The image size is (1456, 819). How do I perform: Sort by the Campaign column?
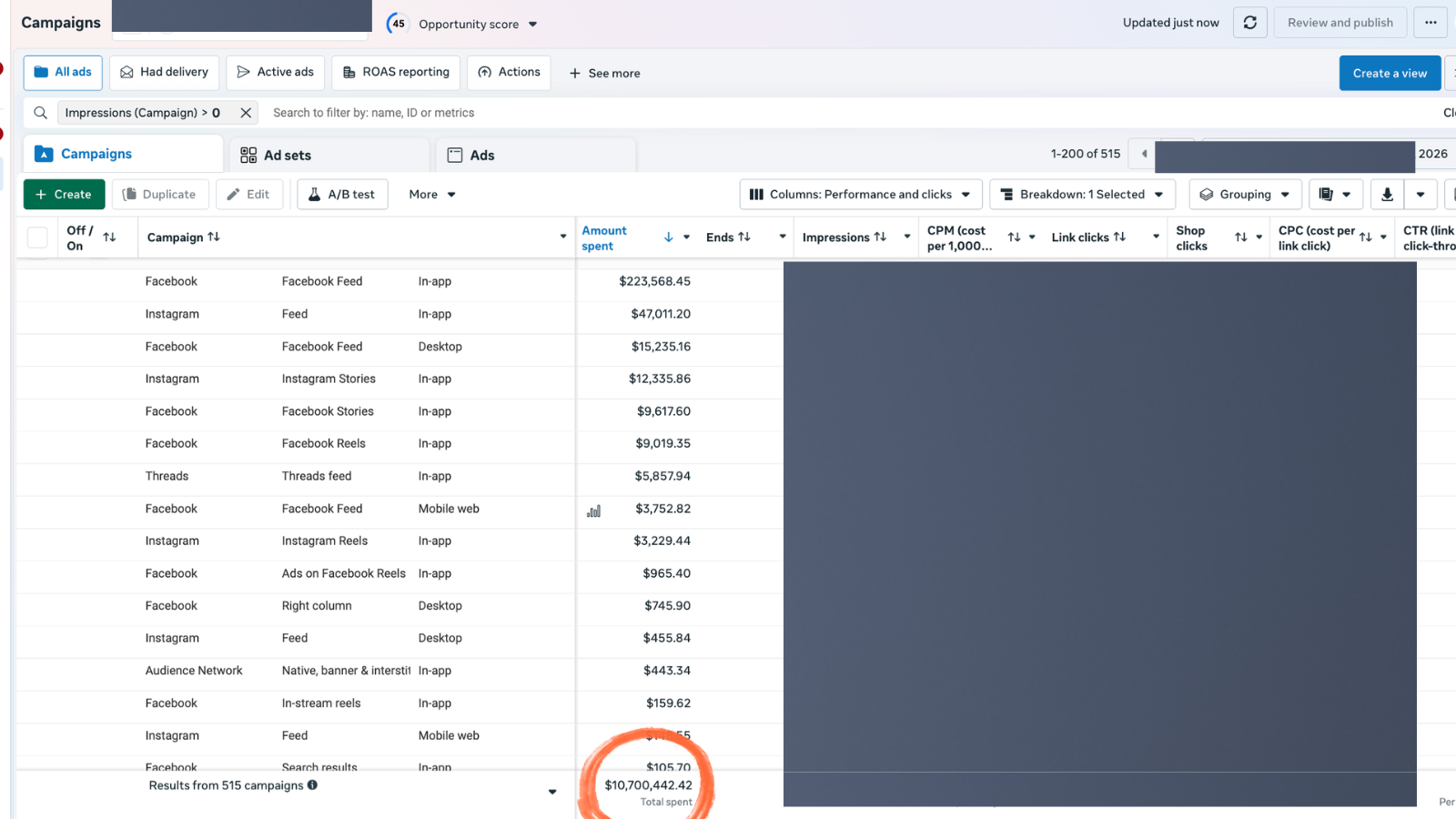click(x=214, y=237)
